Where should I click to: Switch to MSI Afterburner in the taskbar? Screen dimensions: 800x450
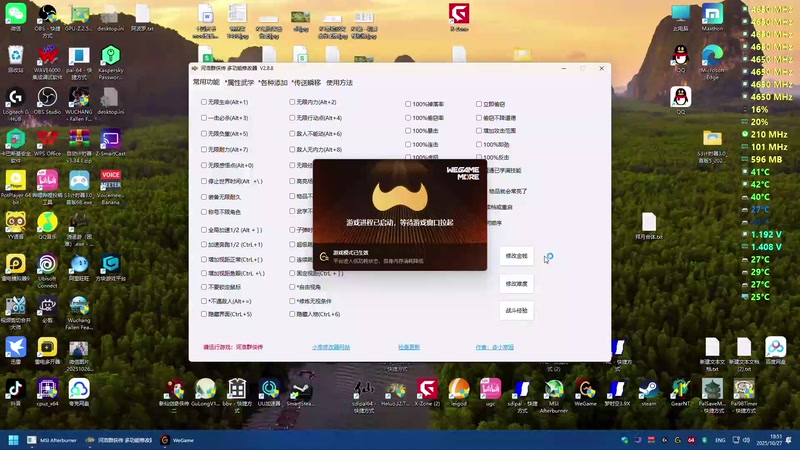[x=52, y=440]
